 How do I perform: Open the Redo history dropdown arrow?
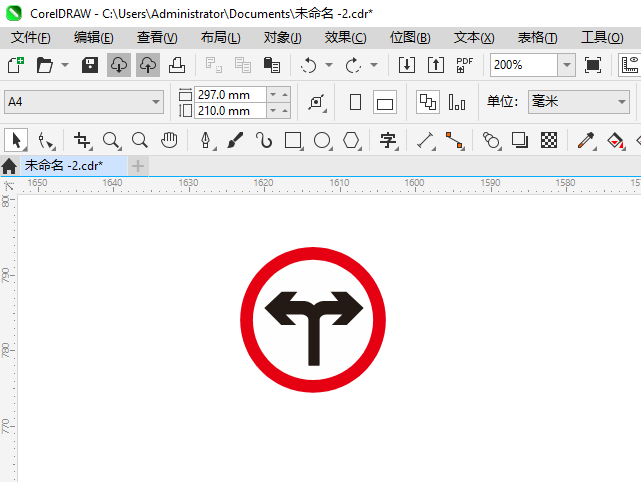[374, 65]
